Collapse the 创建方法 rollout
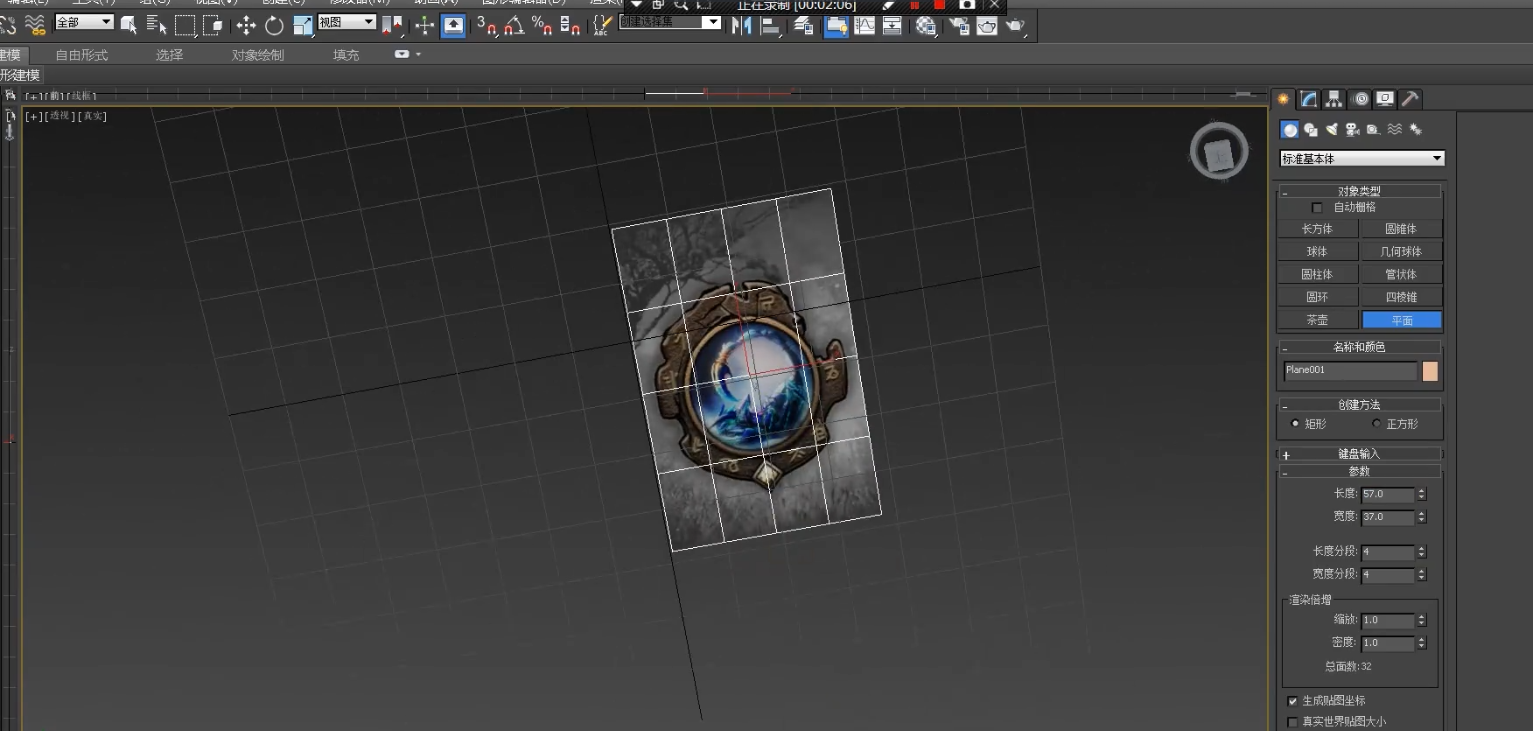The image size is (1533, 731). 1360,405
